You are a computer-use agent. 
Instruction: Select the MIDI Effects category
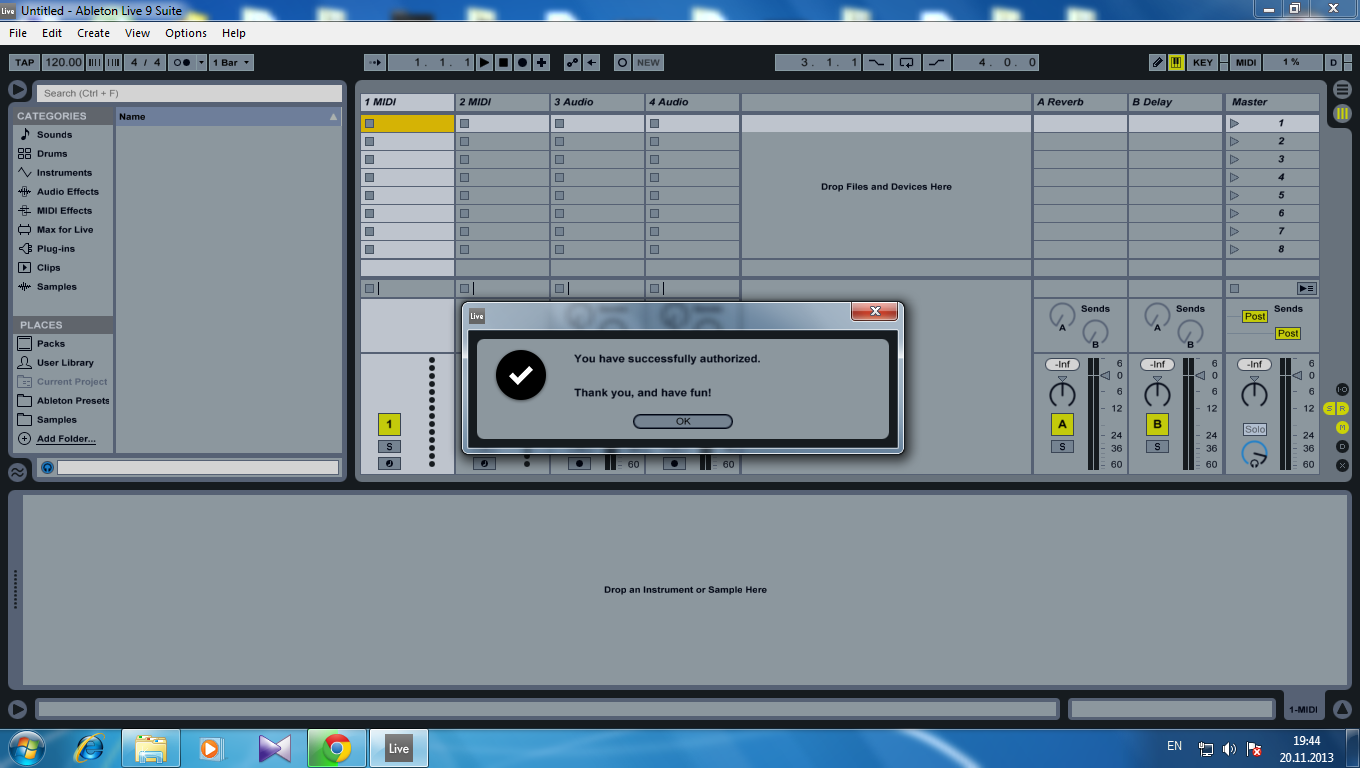coord(64,211)
